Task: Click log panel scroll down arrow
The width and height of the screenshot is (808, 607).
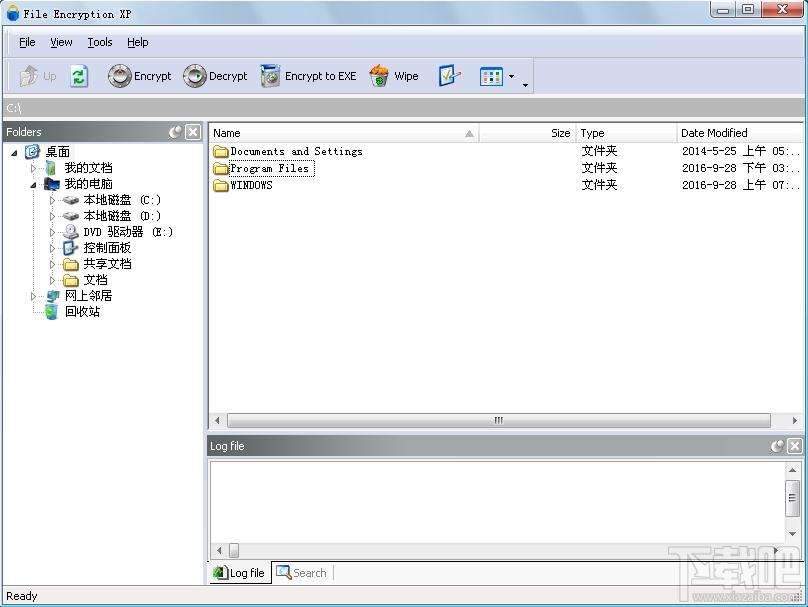Action: click(793, 534)
